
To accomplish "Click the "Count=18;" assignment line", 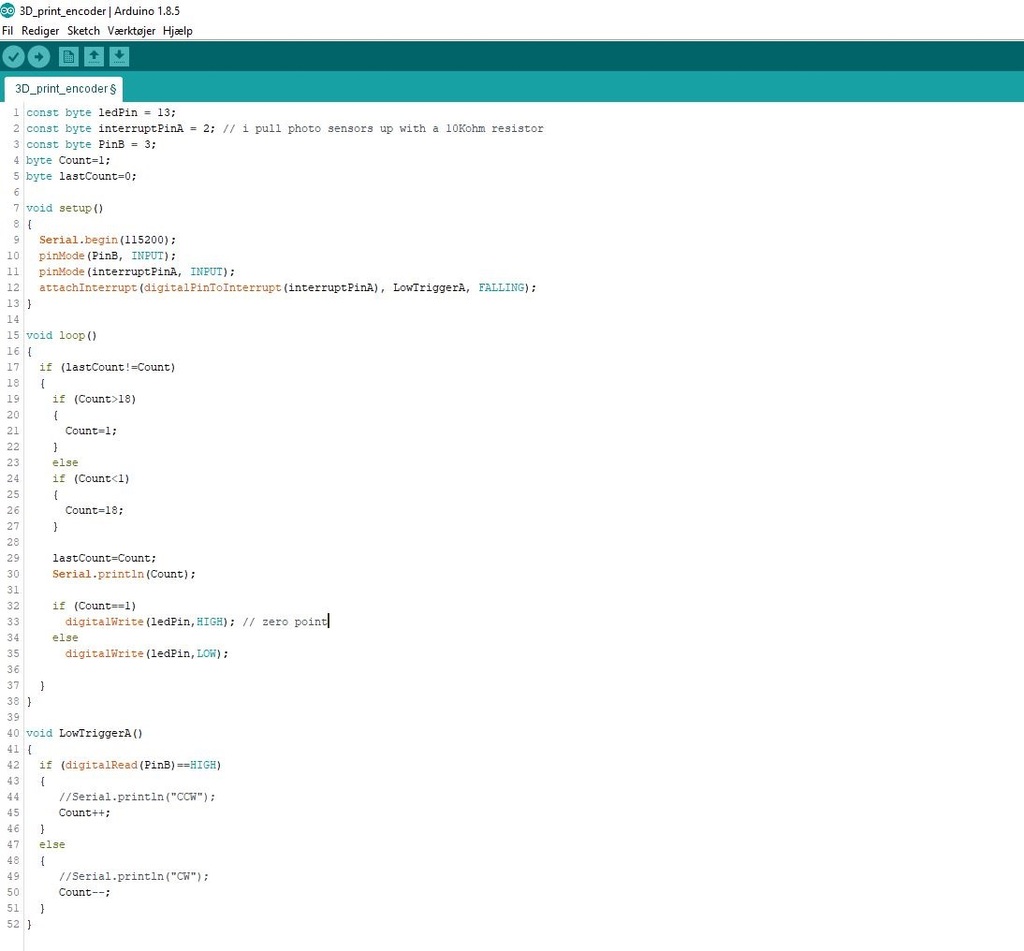I will [x=95, y=510].
